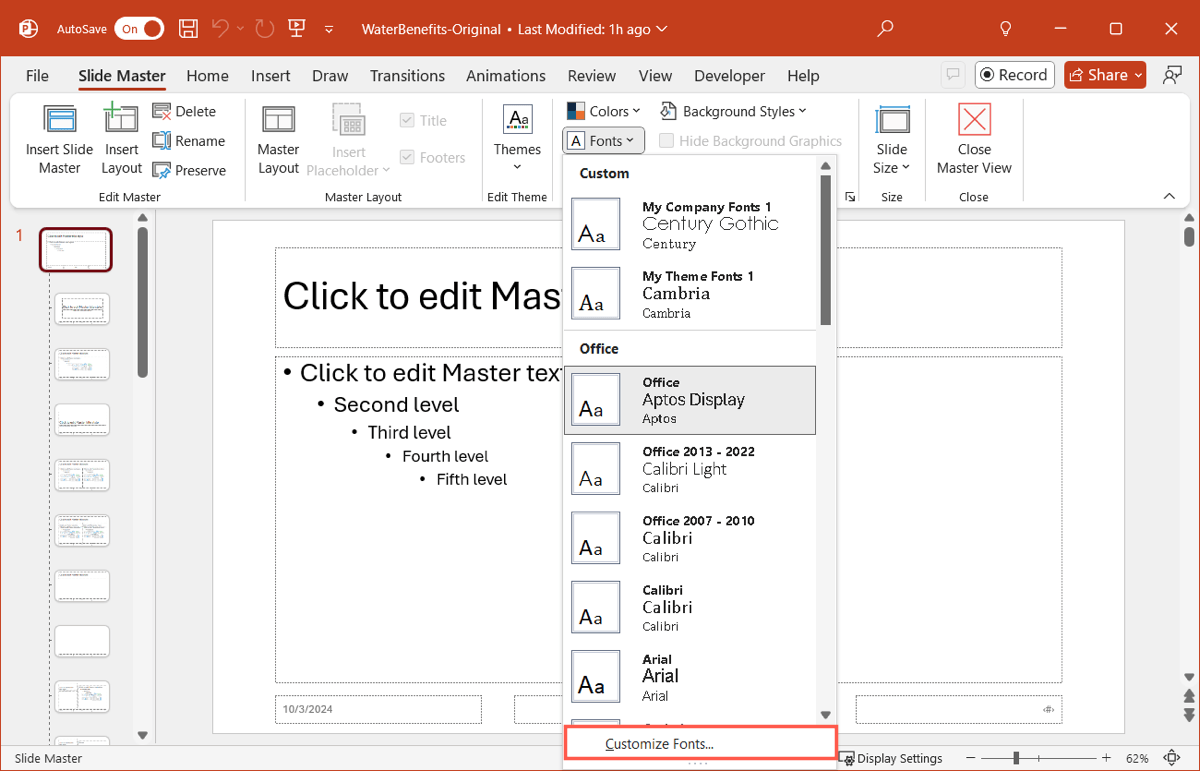Toggle AutoSave switch
Viewport: 1200px width, 771px height.
pos(139,29)
